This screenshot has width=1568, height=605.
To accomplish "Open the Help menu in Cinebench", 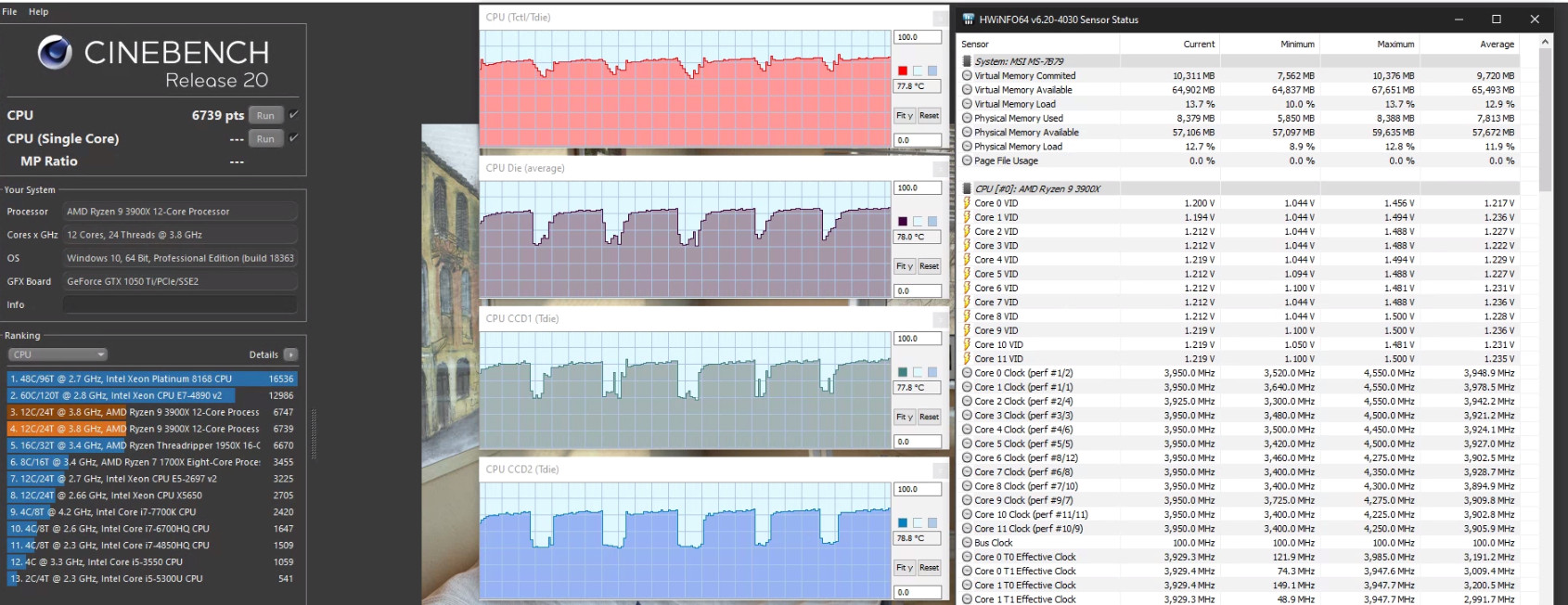I will coord(38,11).
